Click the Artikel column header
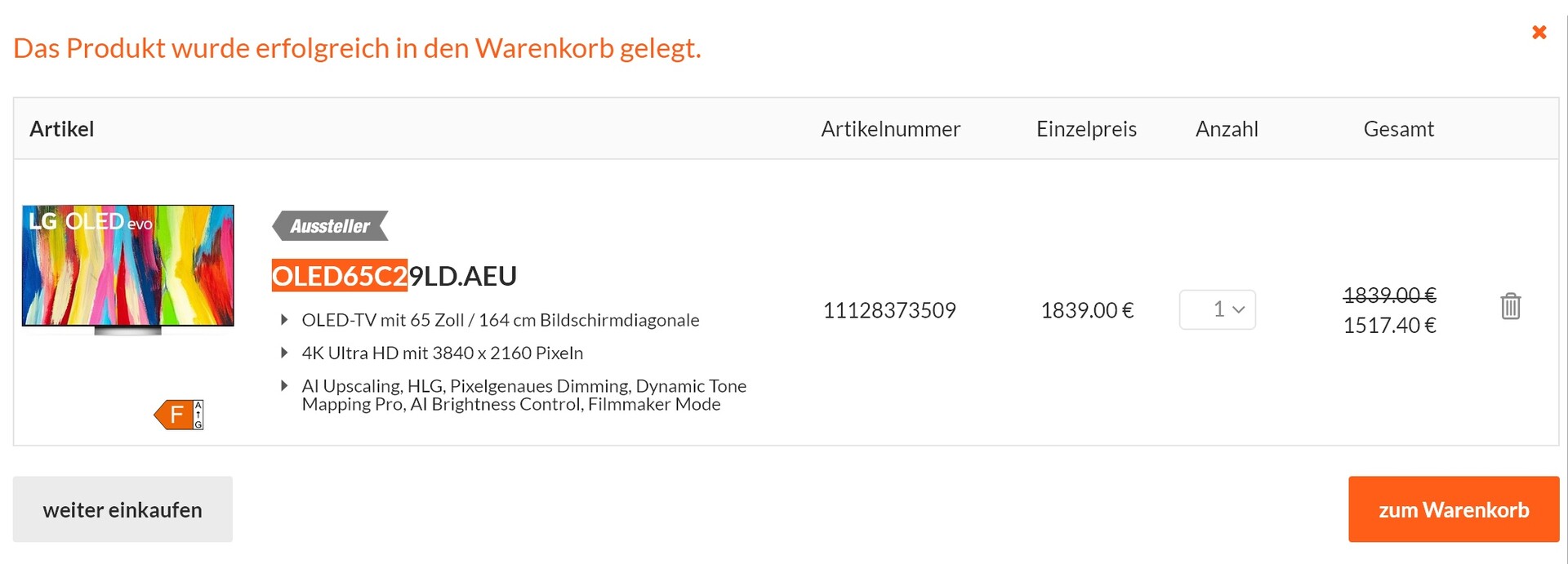 pos(62,129)
